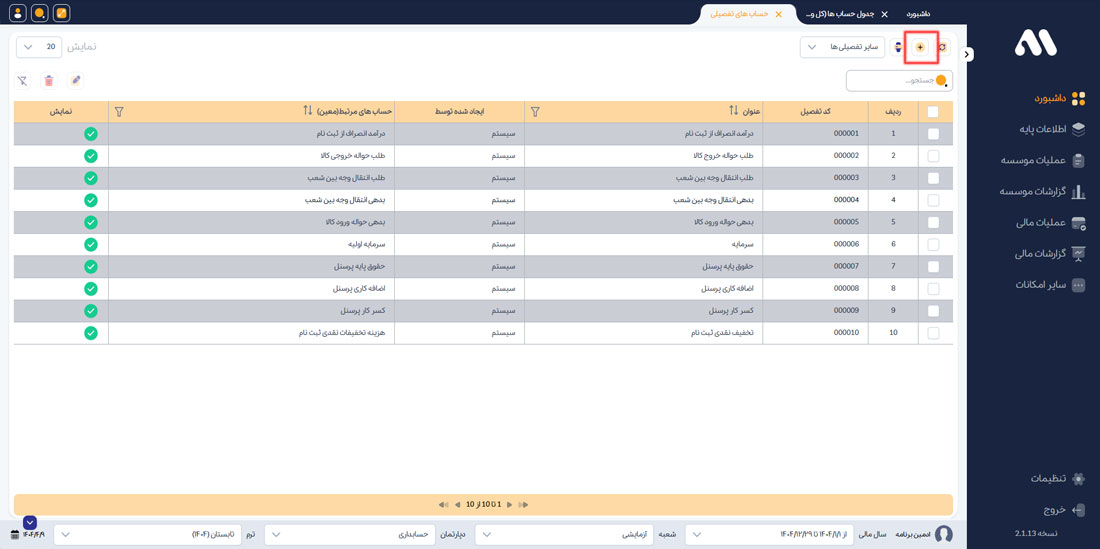Tick the checkbox for row 000007
The width and height of the screenshot is (1100, 549).
[x=933, y=267]
